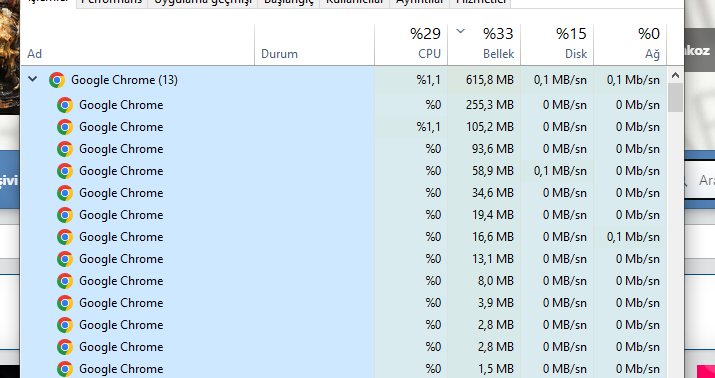Screen dimensions: 715x378
Task: Click the Ad name column header
Action: 137,44
